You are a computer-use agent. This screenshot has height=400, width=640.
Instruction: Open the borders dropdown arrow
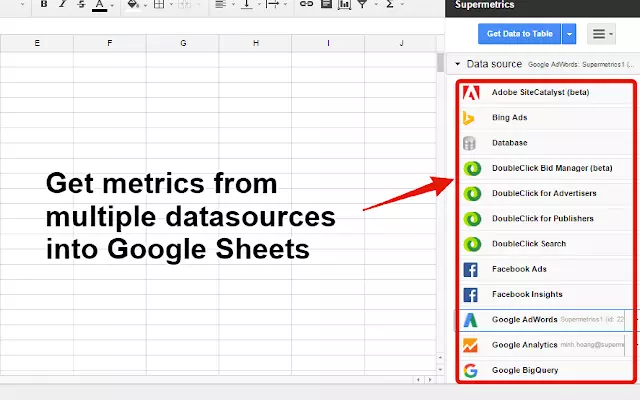(x=171, y=4)
